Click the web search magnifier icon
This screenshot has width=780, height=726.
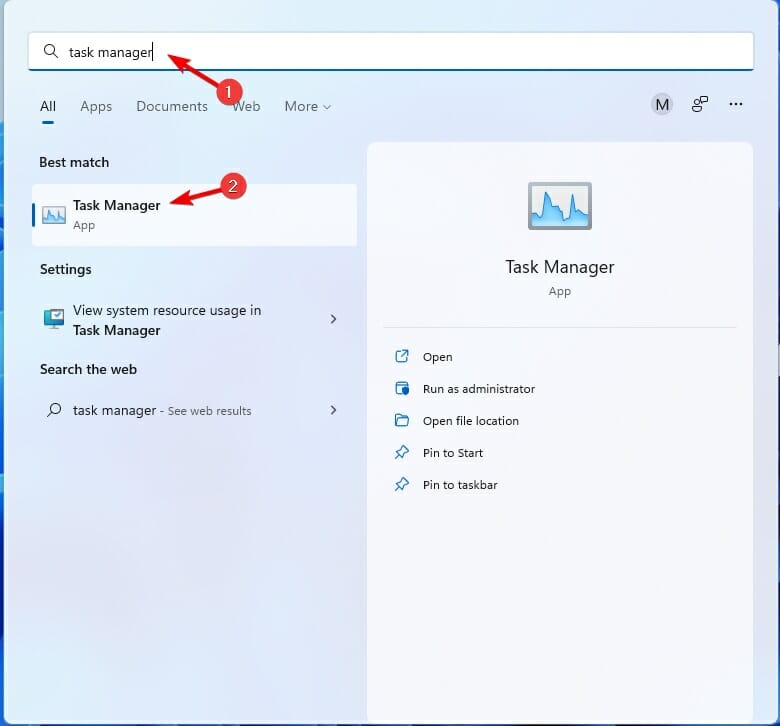click(54, 410)
